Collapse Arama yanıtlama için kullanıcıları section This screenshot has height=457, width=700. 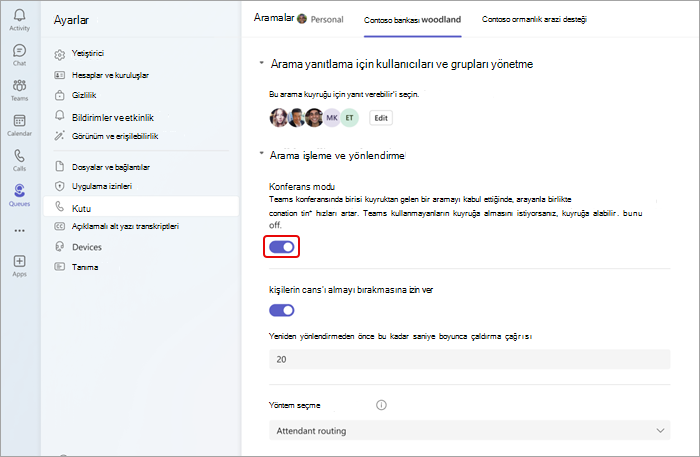[262, 63]
